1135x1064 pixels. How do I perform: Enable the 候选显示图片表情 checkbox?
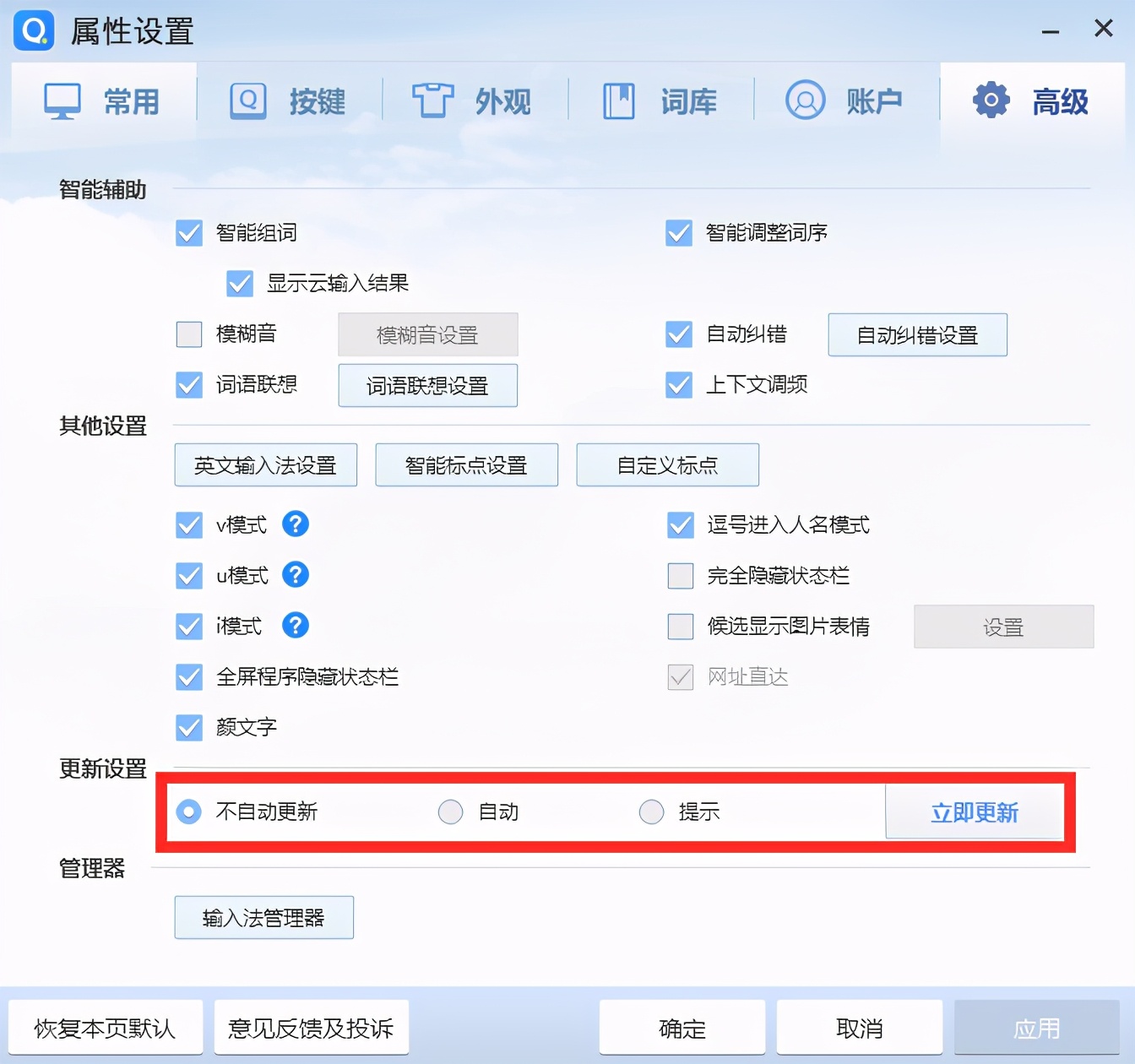[x=680, y=627]
